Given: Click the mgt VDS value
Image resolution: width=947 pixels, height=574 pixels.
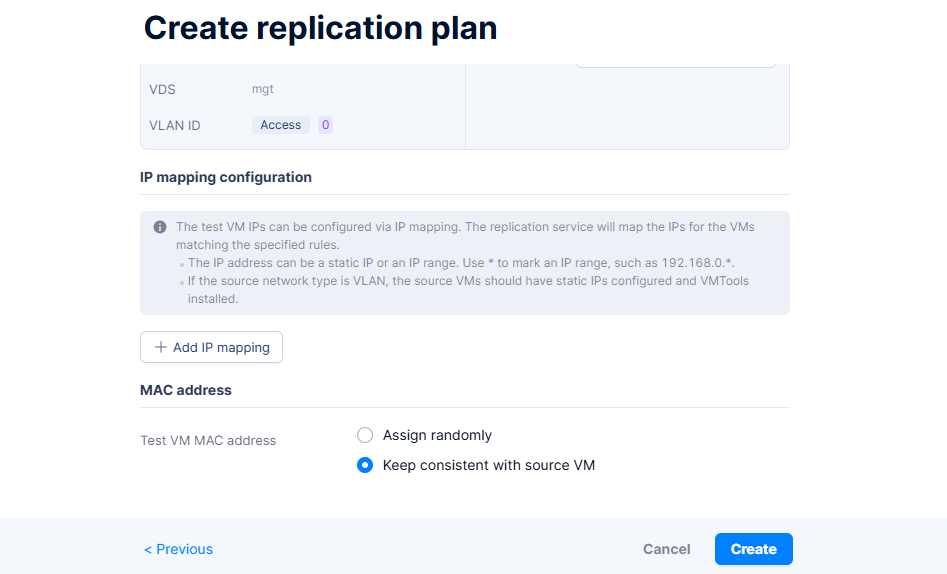Looking at the screenshot, I should click(262, 89).
